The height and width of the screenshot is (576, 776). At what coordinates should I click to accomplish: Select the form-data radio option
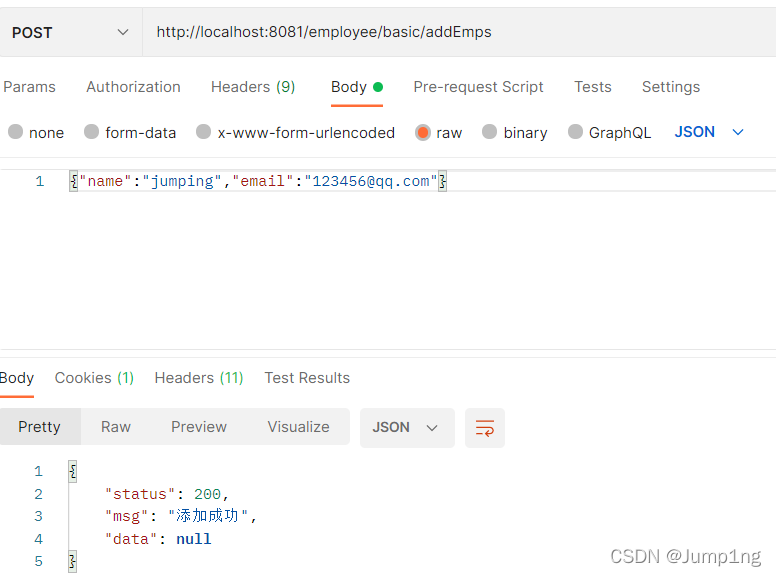(x=130, y=133)
